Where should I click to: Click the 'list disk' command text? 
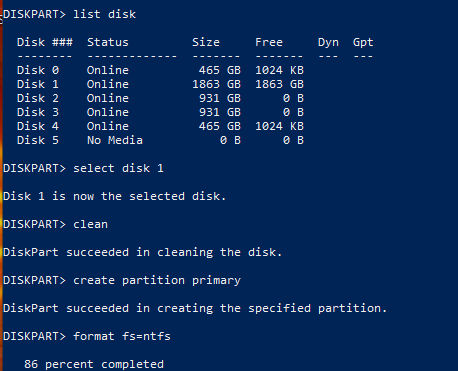104,14
